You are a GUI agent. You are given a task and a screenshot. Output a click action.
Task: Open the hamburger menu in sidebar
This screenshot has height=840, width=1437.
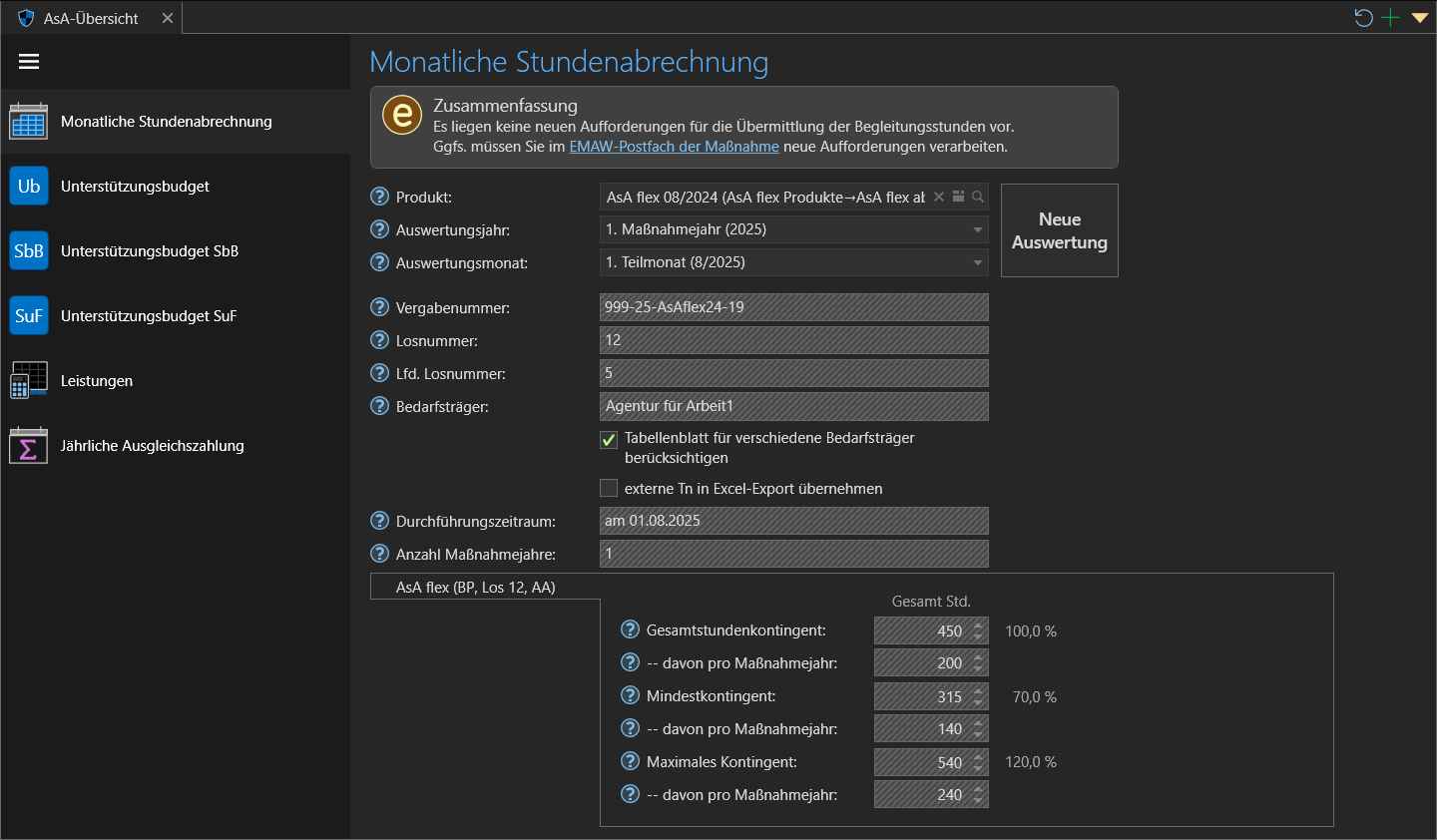[29, 62]
